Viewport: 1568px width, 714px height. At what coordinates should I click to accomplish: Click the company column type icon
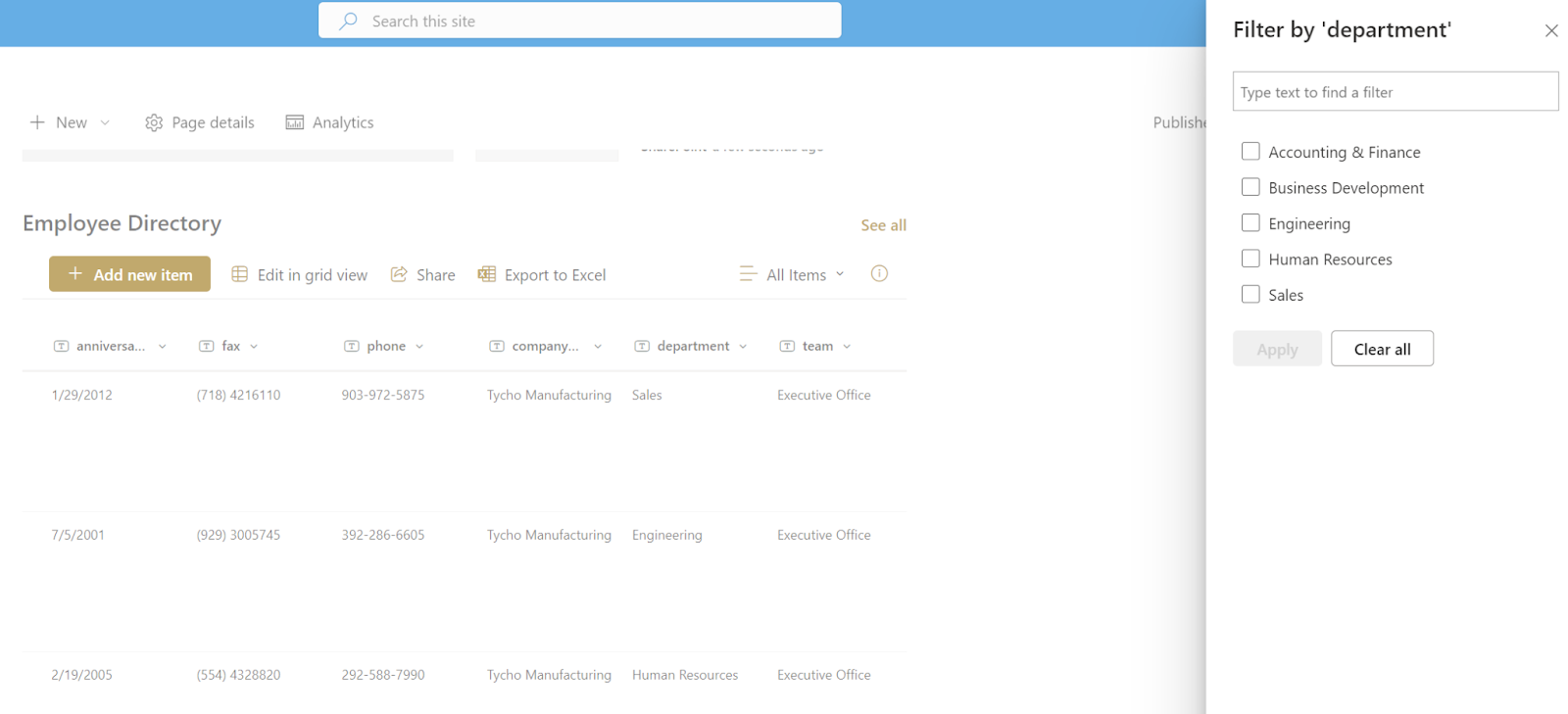(x=496, y=346)
